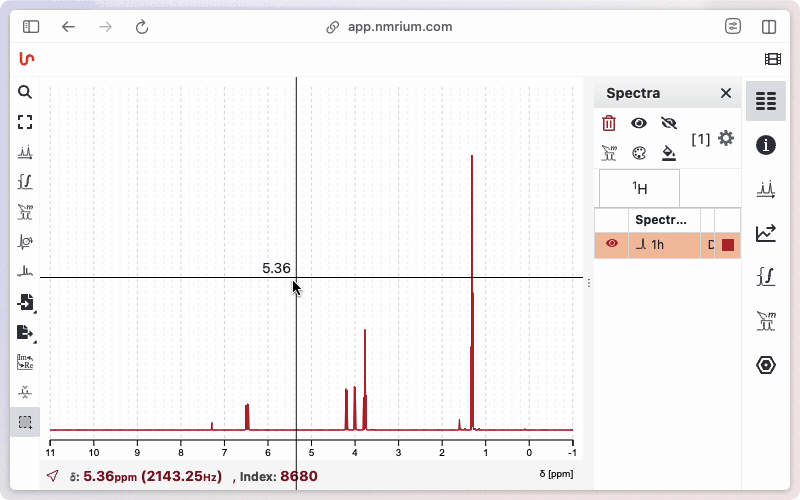Select the Integral tool in left toolbar
The image size is (800, 500).
click(x=25, y=182)
